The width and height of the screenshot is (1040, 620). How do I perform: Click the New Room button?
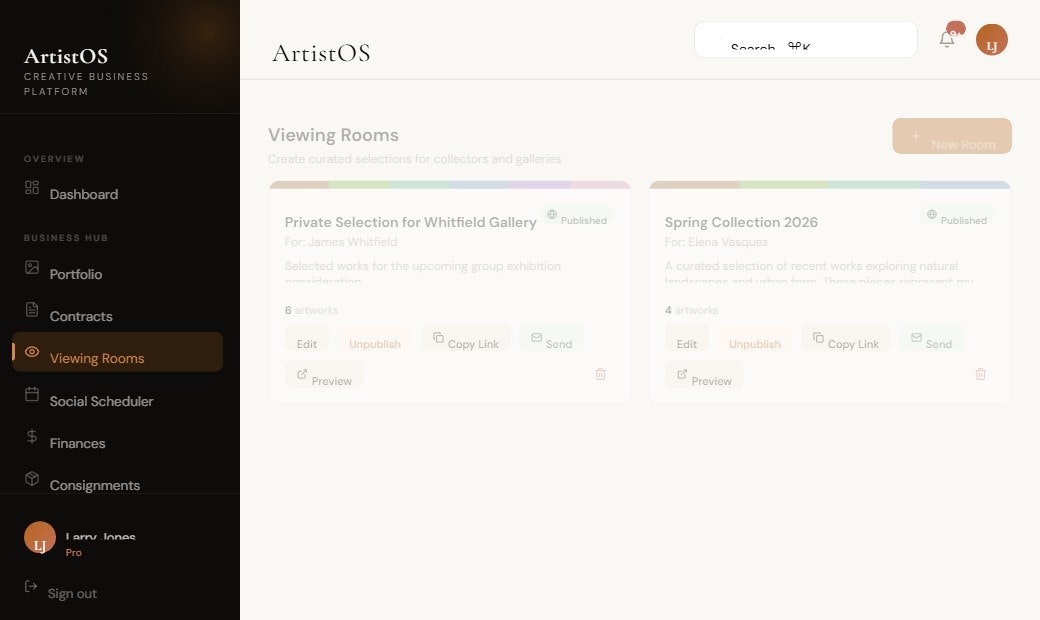tap(951, 136)
